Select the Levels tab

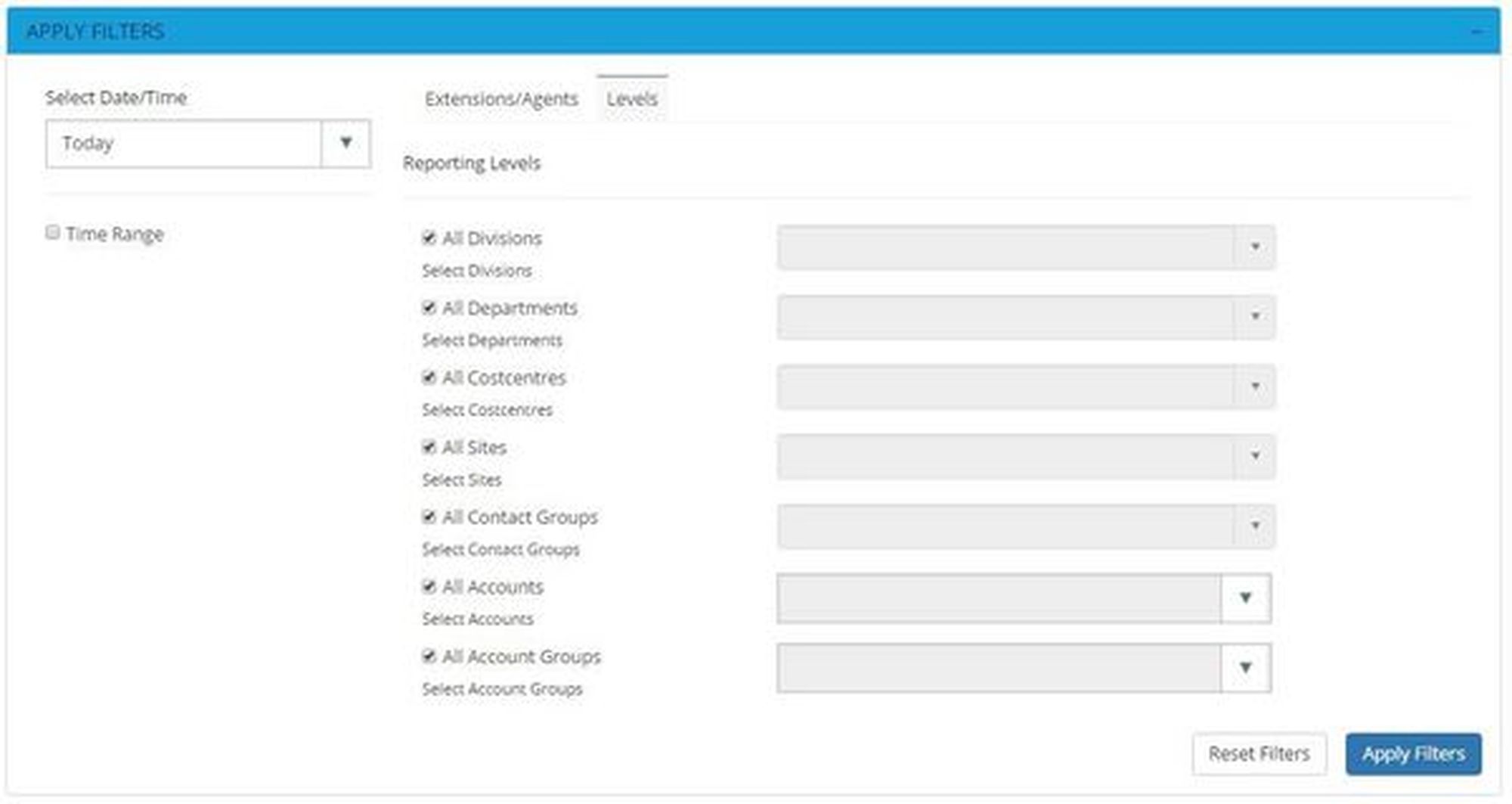pos(632,99)
